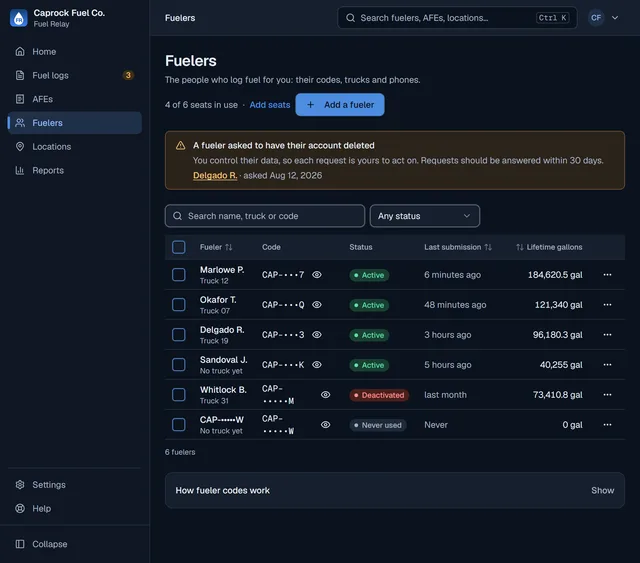
Task: Open row actions menu for Delgado R.
Action: [x=607, y=335]
